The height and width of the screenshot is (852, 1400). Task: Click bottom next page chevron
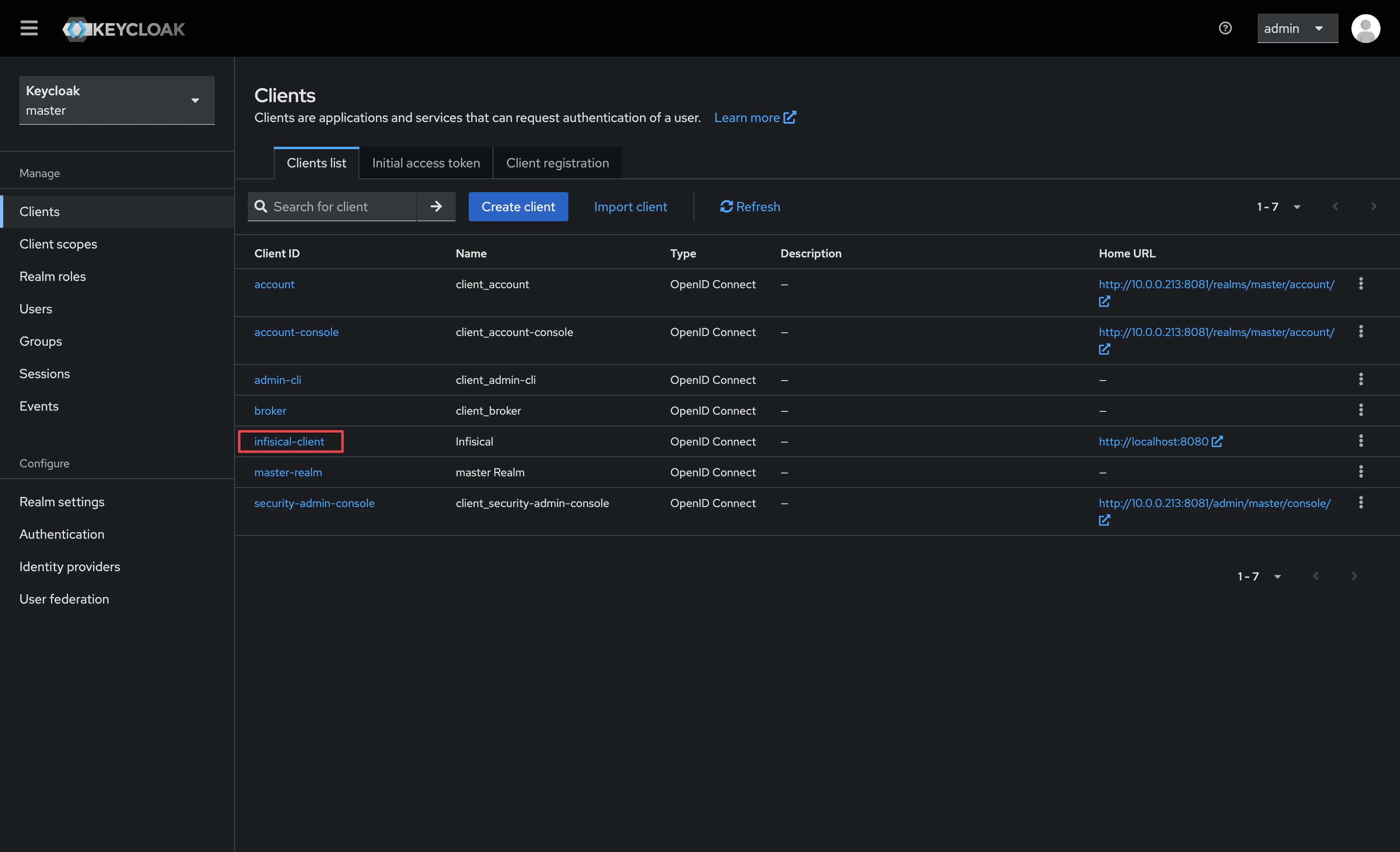[1355, 576]
